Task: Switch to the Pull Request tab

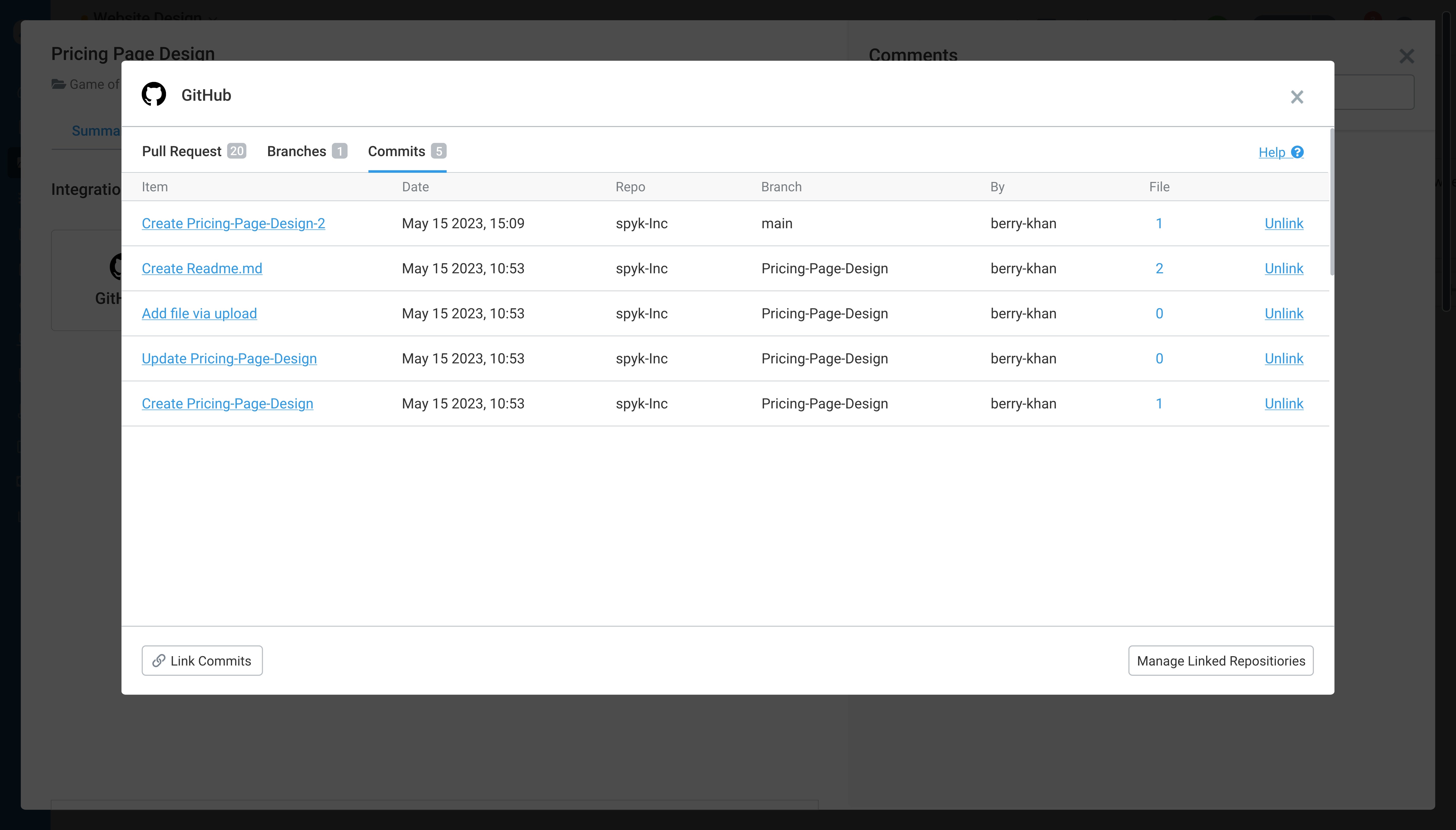Action: tap(194, 151)
